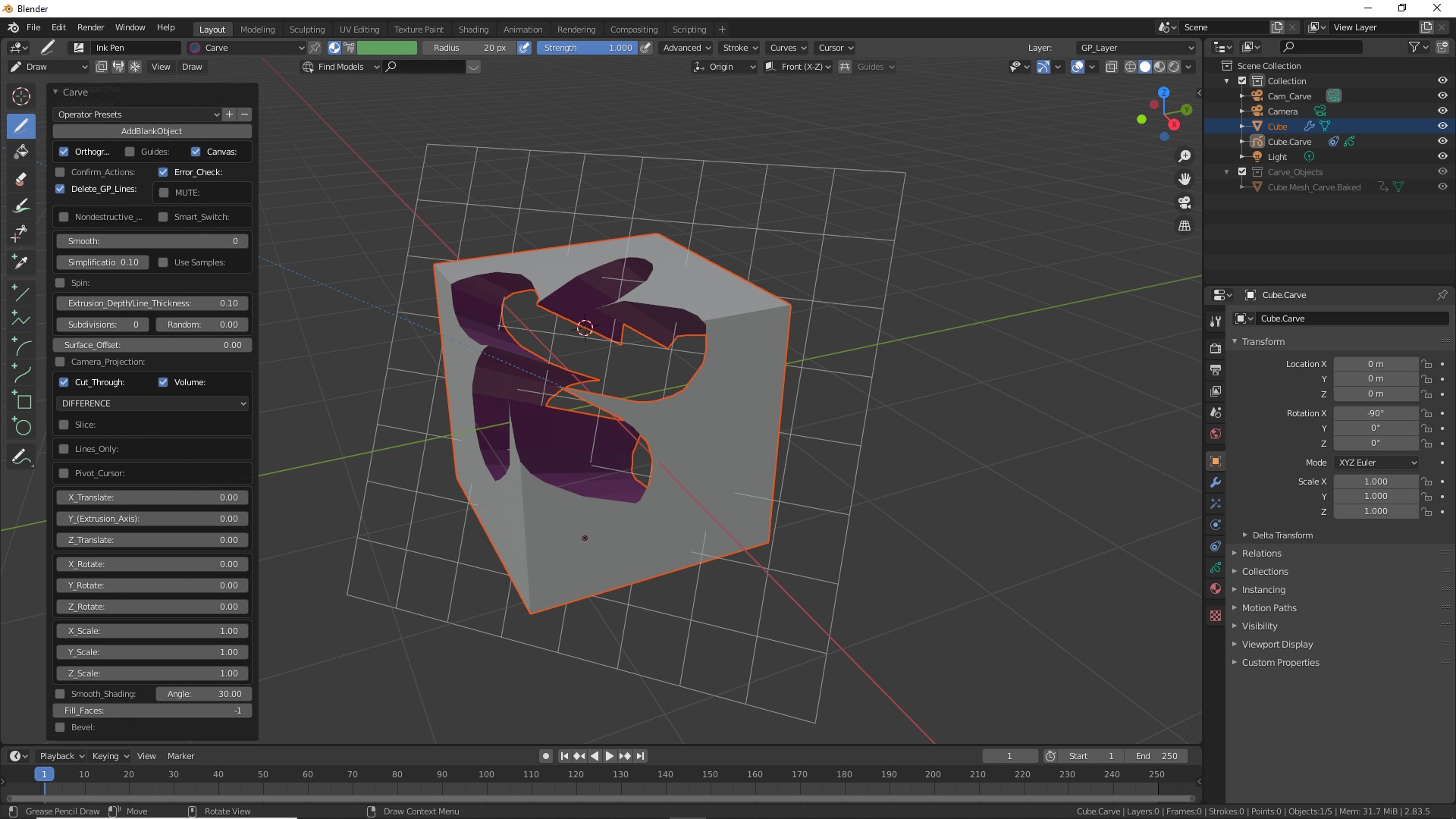Open the World properties tab

(x=1216, y=434)
